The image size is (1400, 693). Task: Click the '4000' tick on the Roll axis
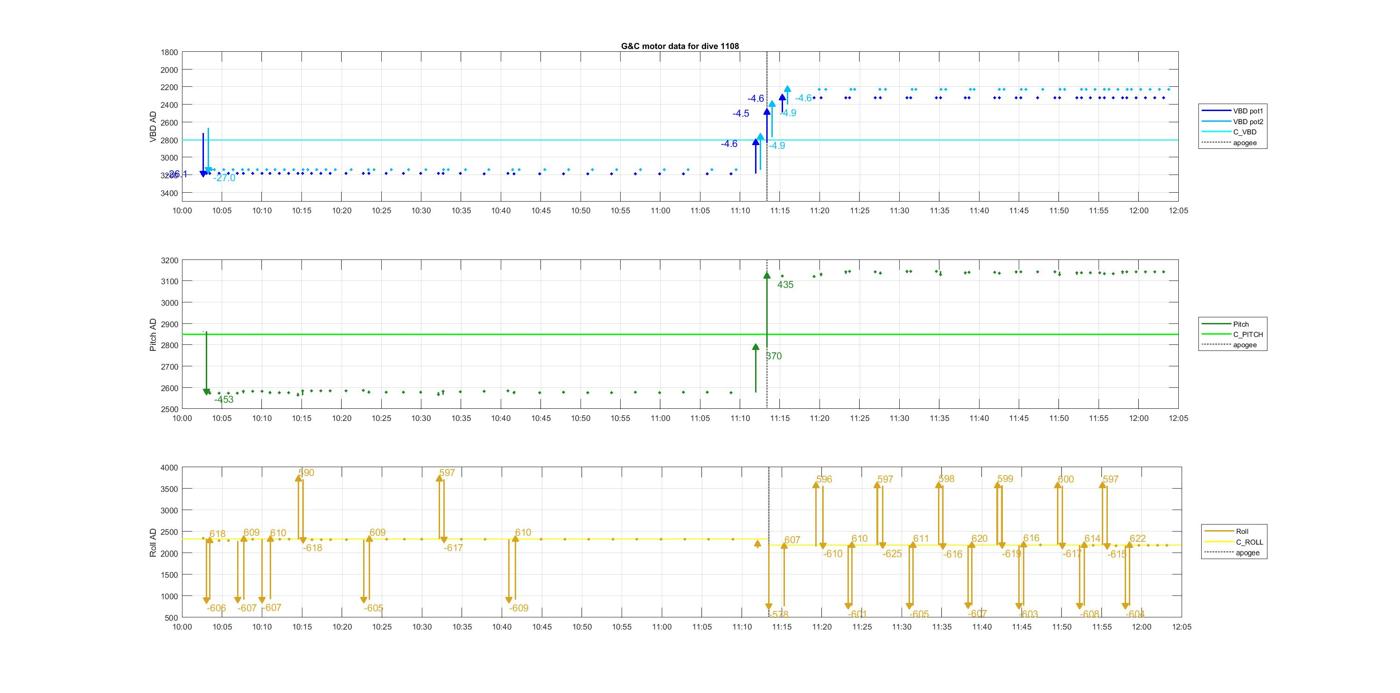click(170, 467)
